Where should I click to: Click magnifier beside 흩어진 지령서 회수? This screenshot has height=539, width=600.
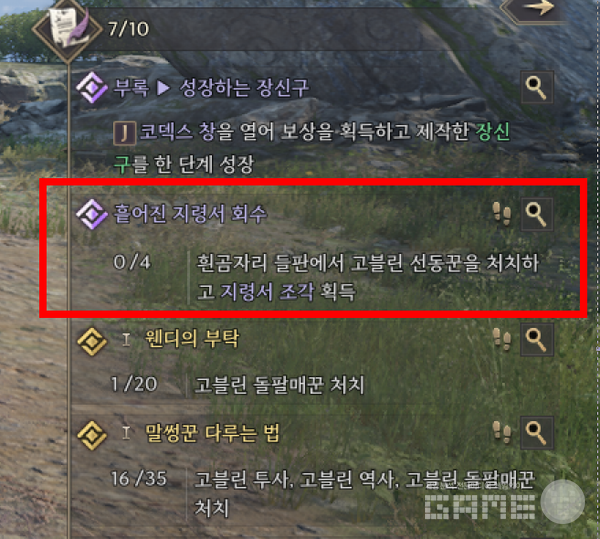point(536,215)
